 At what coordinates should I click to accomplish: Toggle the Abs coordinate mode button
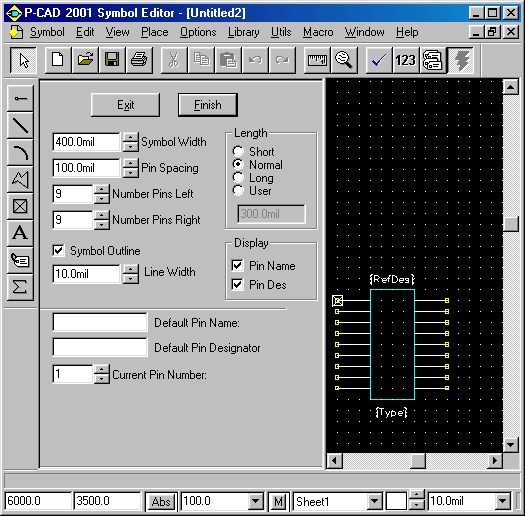tap(161, 501)
